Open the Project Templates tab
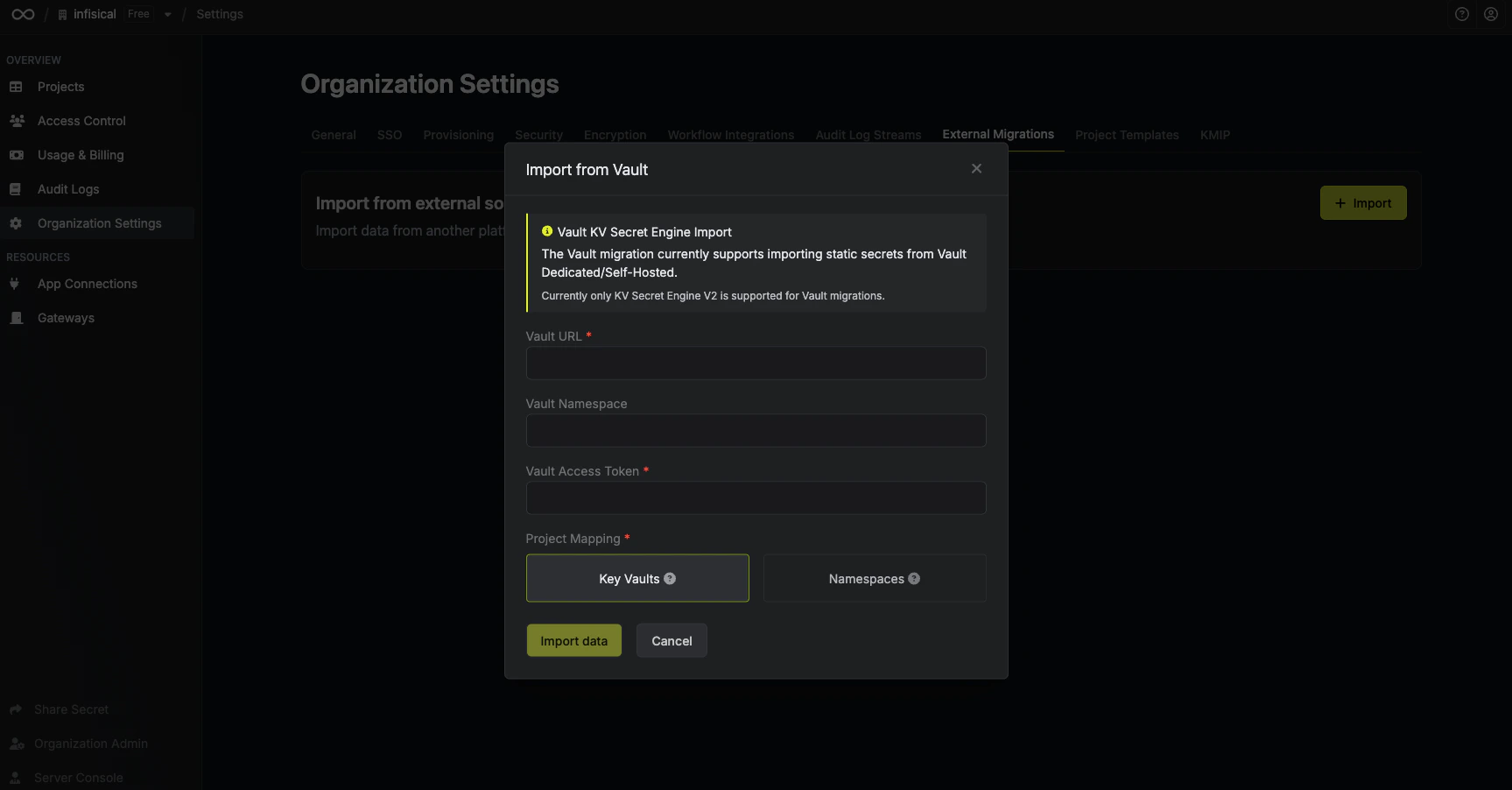Image resolution: width=1512 pixels, height=790 pixels. coord(1127,135)
